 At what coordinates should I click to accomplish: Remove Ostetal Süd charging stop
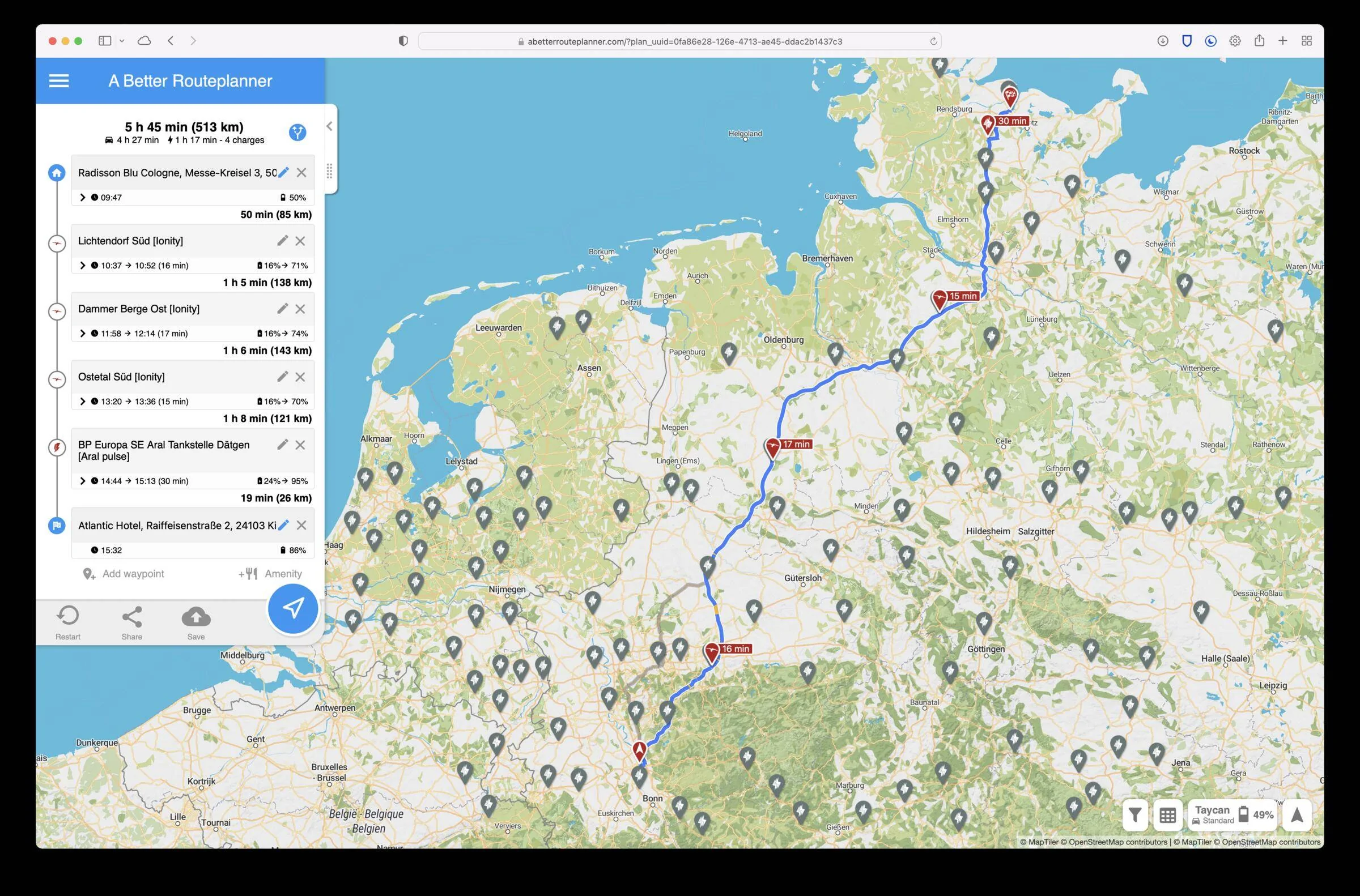300,377
